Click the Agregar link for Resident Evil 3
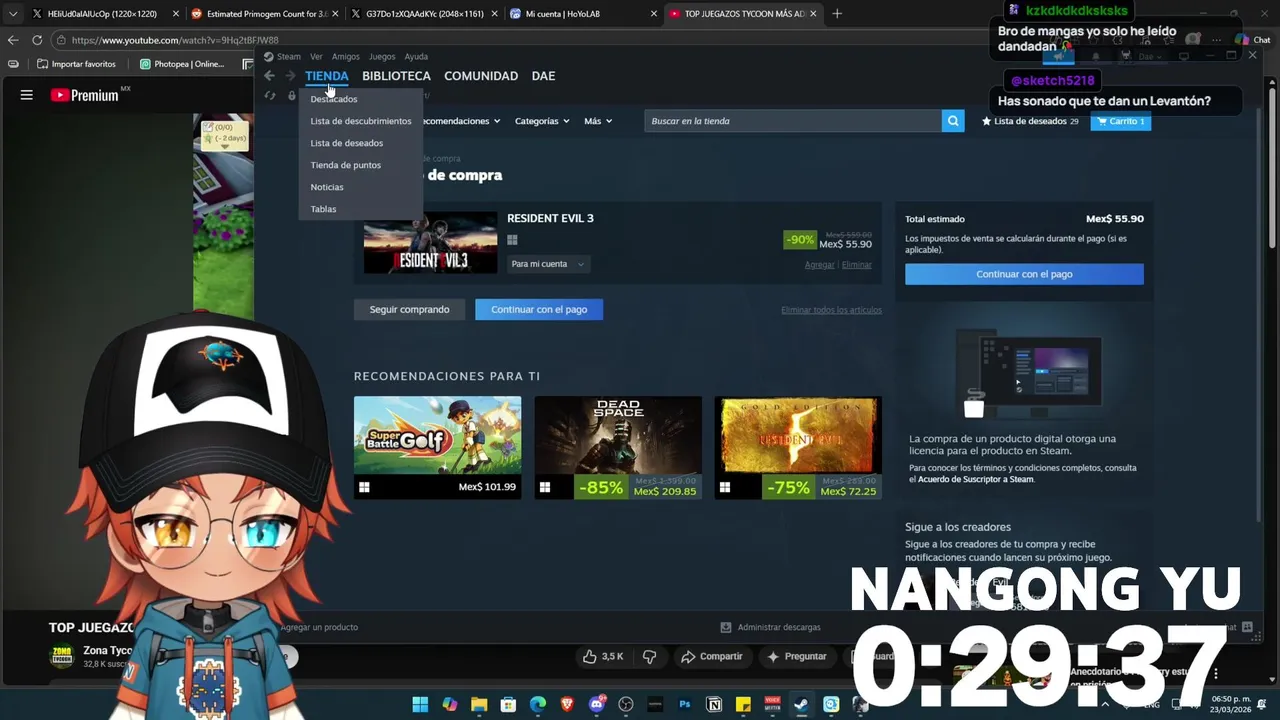Image resolution: width=1280 pixels, height=720 pixels. click(x=820, y=265)
